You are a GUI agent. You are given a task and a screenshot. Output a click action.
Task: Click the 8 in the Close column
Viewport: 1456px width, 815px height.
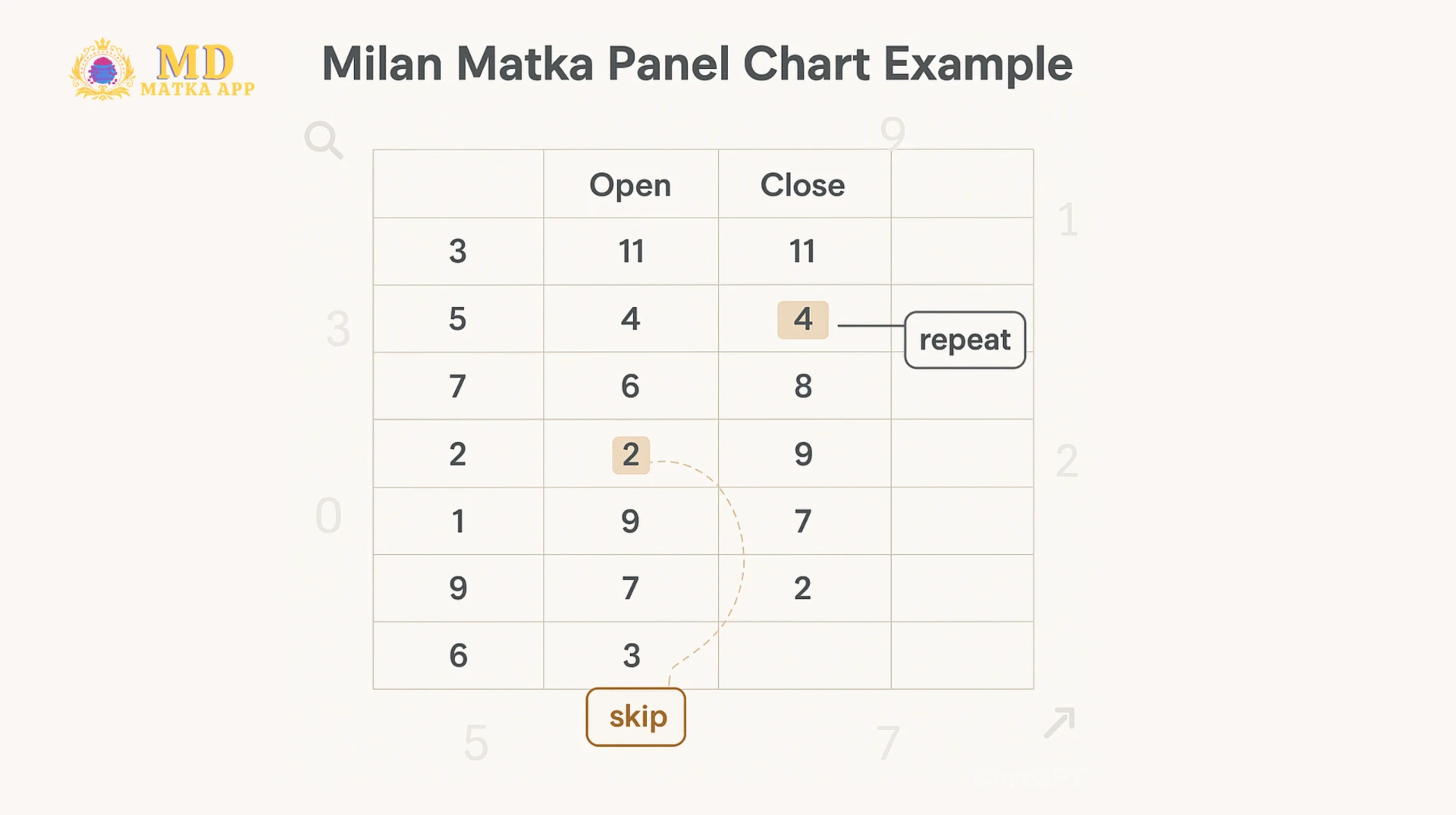pyautogui.click(x=803, y=387)
